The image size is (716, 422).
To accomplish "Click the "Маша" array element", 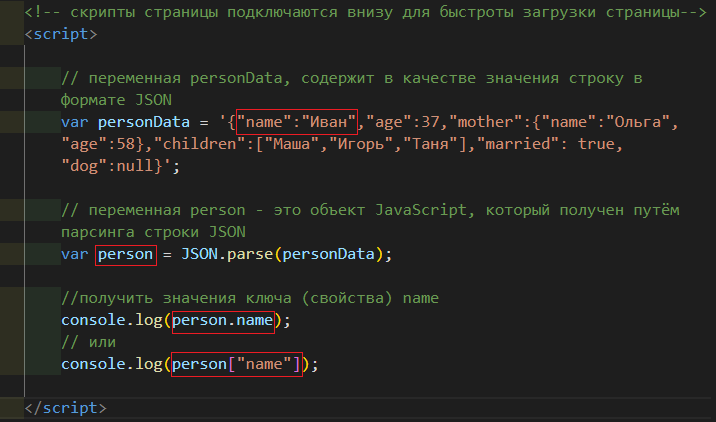I will (291, 144).
